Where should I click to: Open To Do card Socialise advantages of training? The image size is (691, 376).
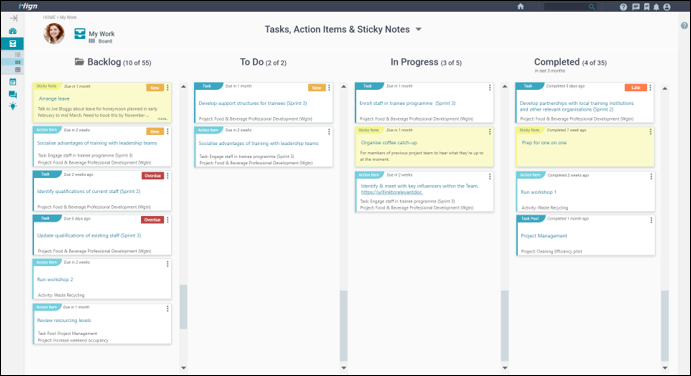[258, 143]
